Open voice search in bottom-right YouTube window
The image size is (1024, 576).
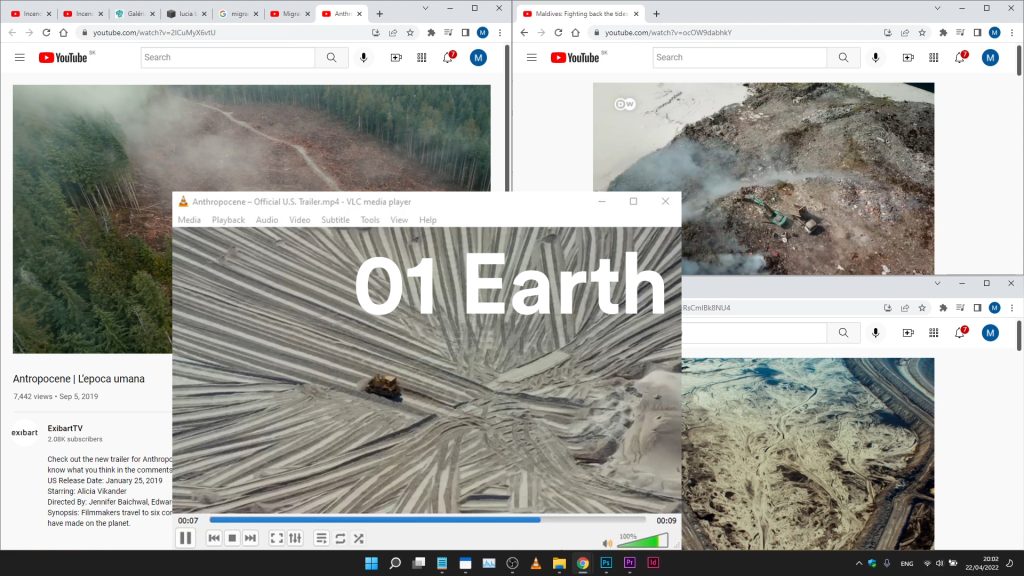[x=876, y=333]
